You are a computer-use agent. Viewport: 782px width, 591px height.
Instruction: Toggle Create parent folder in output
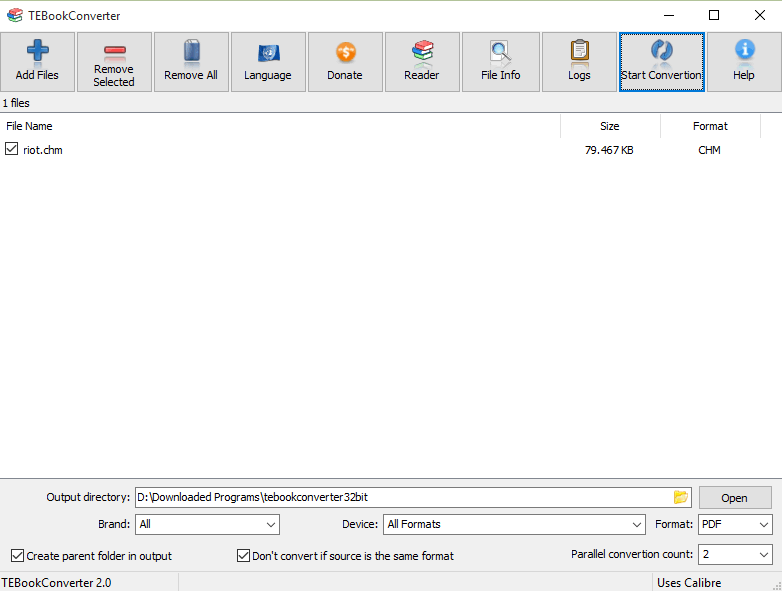tap(17, 556)
